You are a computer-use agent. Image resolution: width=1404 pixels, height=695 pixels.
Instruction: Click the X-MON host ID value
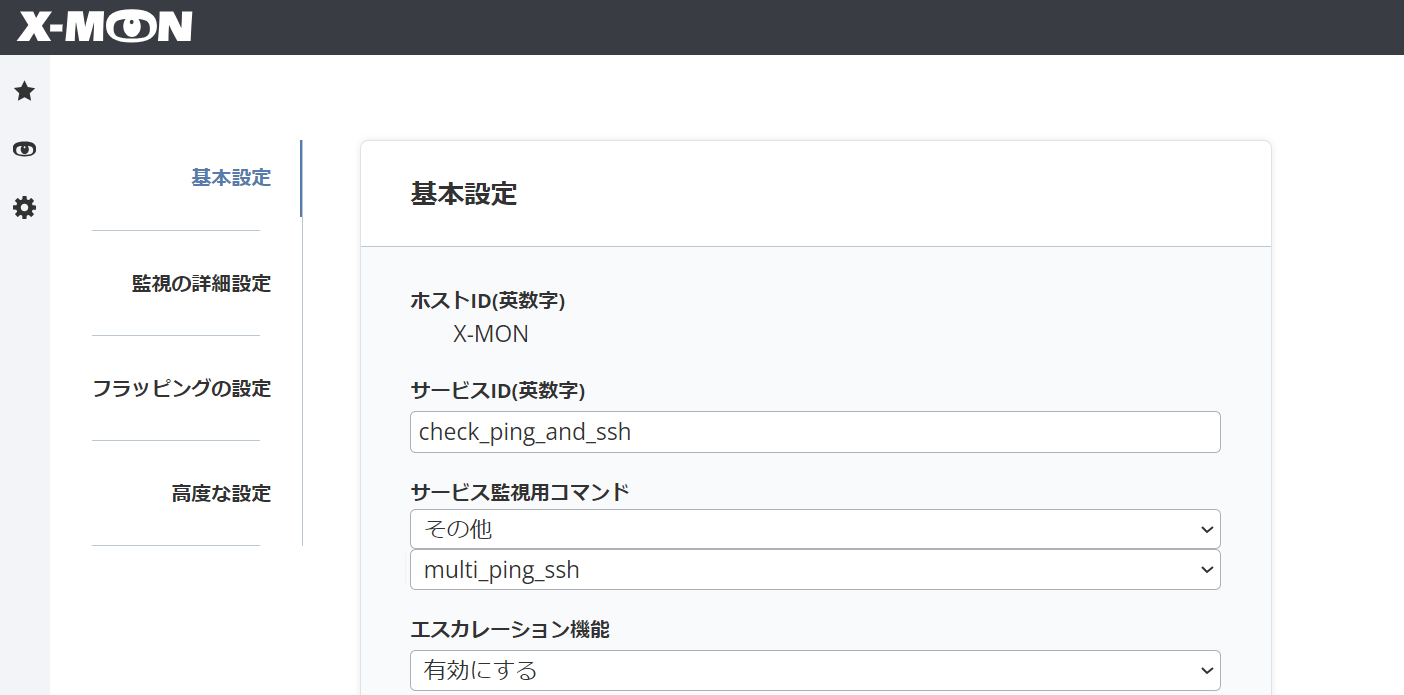490,335
